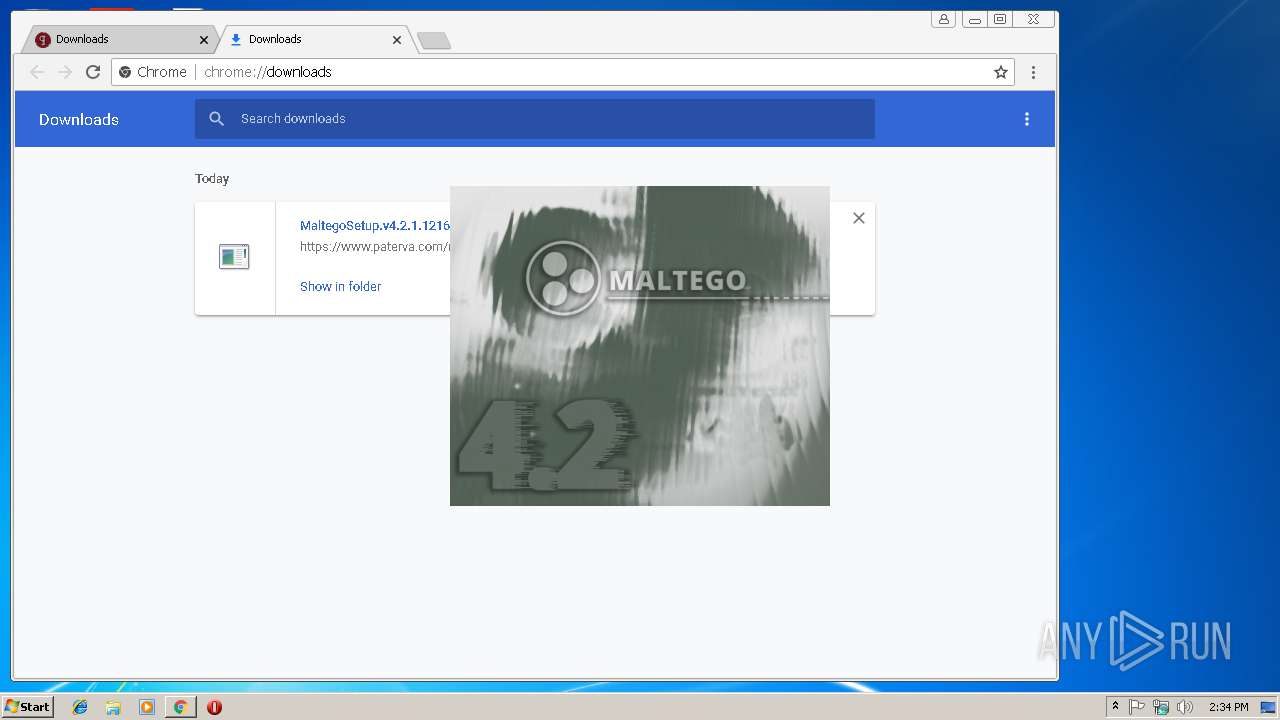The image size is (1280, 720).
Task: Click the Action Center flag icon
Action: [1137, 707]
